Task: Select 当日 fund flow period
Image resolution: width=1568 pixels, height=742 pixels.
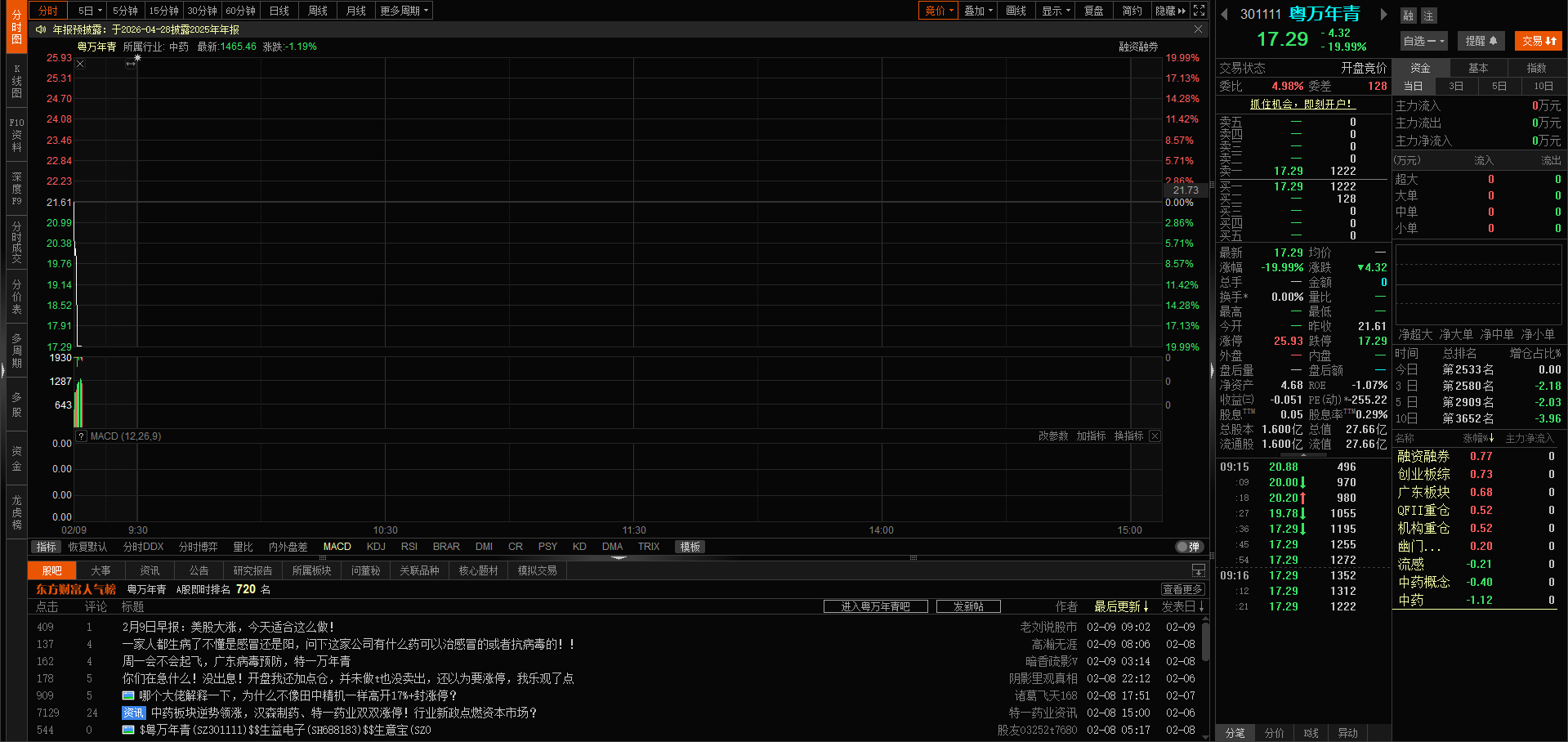Action: point(1413,86)
